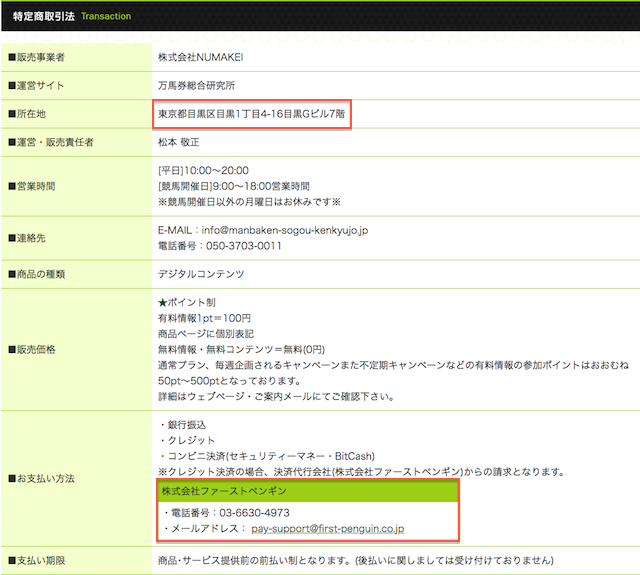This screenshot has width=640, height=575.
Task: Select payment method ・クレジット
Action: coord(186,440)
